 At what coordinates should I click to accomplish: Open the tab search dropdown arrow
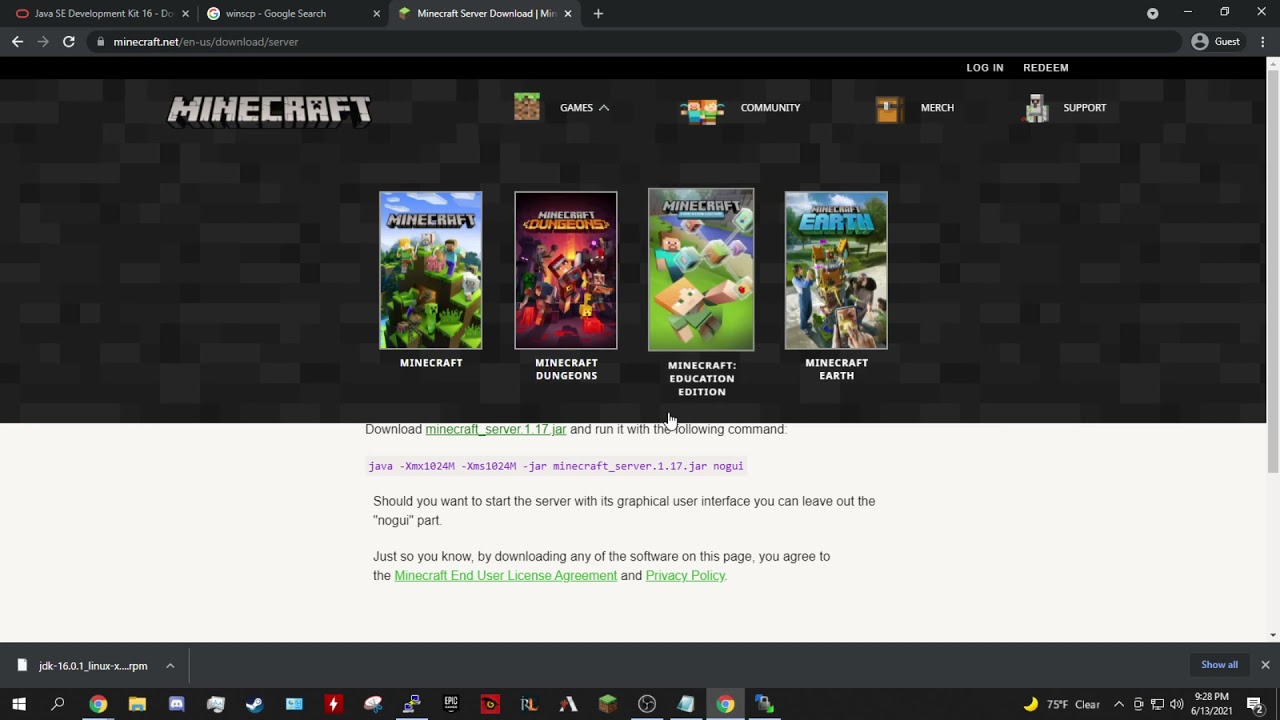click(x=1152, y=14)
